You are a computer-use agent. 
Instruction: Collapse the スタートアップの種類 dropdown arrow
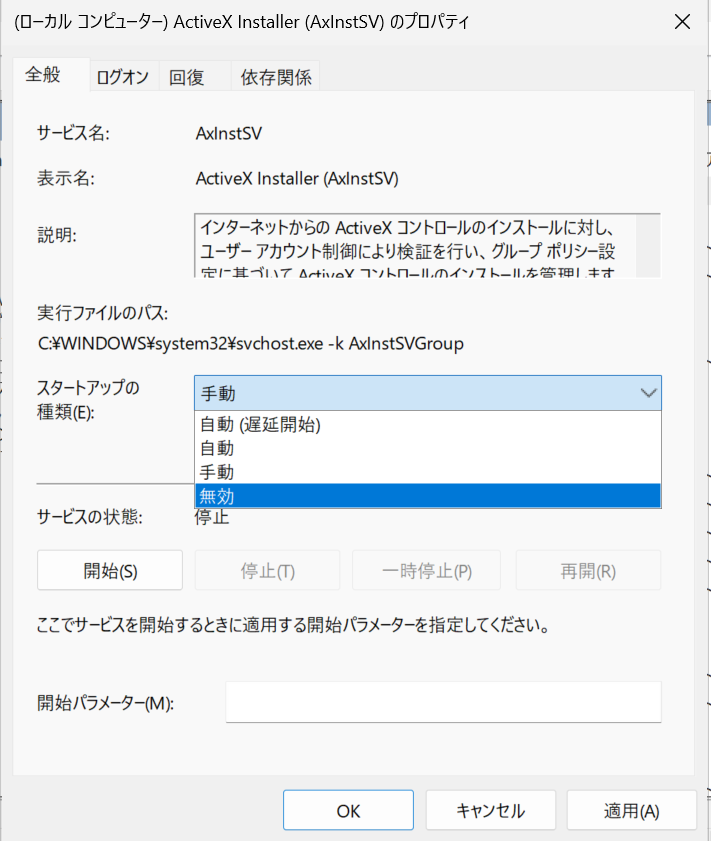tap(646, 394)
